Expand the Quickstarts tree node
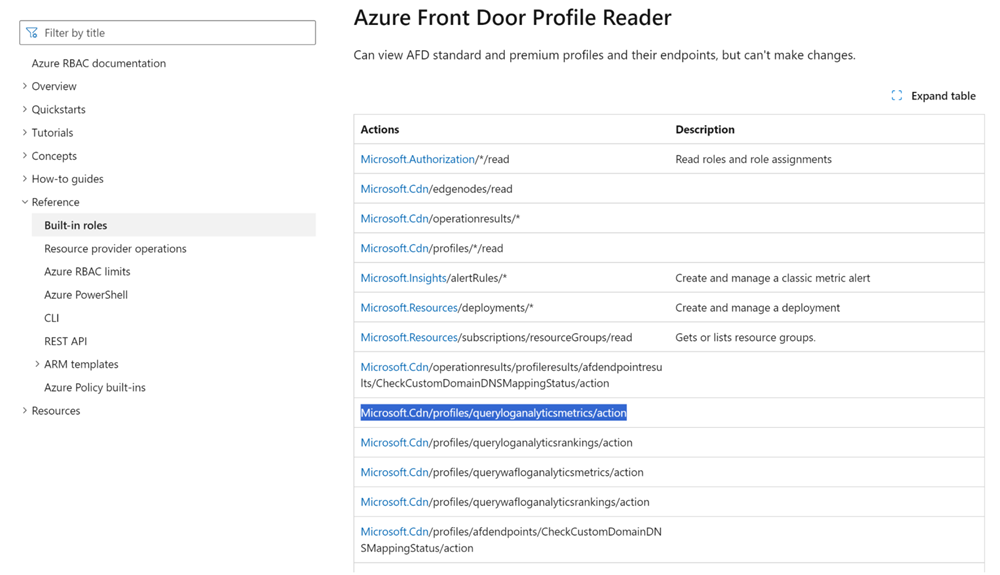Screen dimensions: 1000x575 click(25, 109)
